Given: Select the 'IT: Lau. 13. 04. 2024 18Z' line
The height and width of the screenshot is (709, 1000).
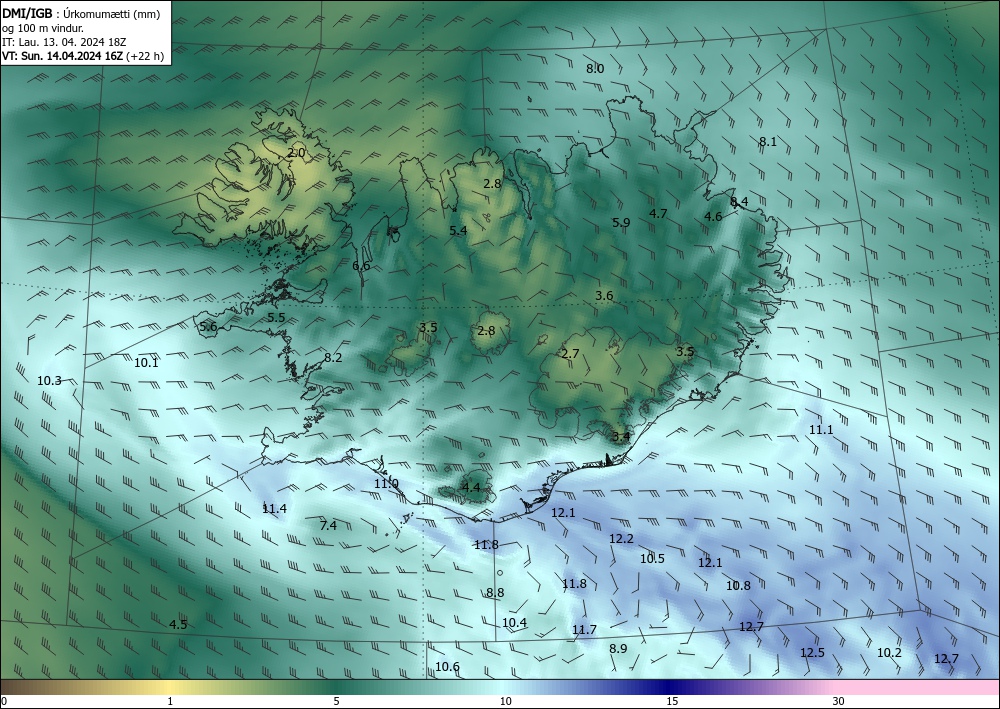Looking at the screenshot, I should (64, 41).
